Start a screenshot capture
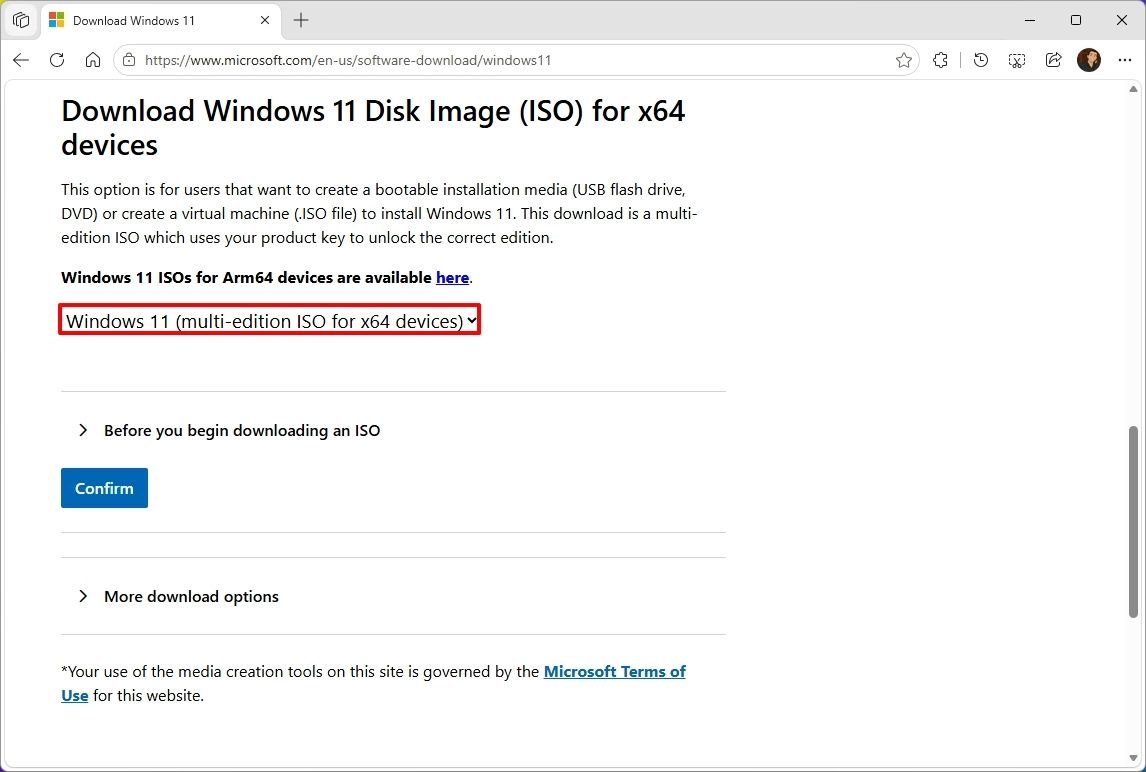The height and width of the screenshot is (772, 1146). (1017, 60)
